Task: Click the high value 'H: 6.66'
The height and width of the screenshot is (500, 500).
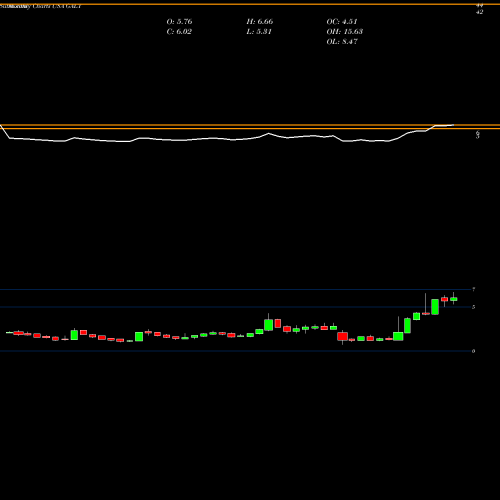Action: [x=260, y=22]
